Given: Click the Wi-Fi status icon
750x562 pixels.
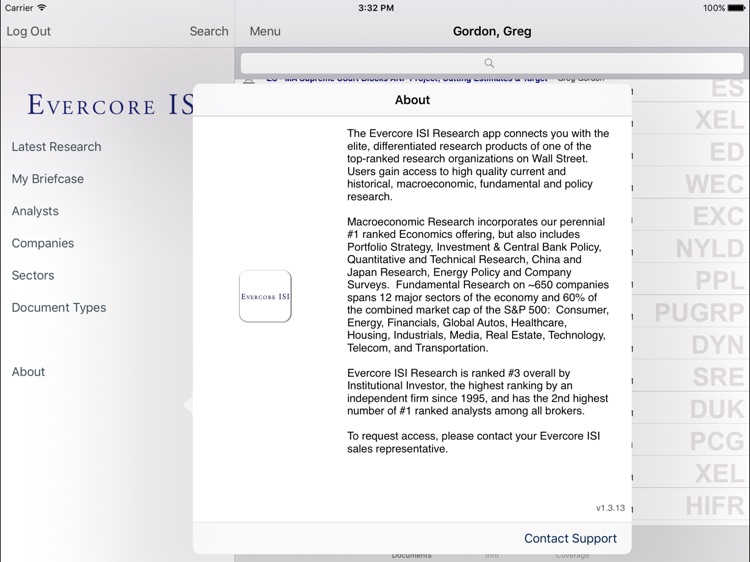Looking at the screenshot, I should pyautogui.click(x=42, y=8).
